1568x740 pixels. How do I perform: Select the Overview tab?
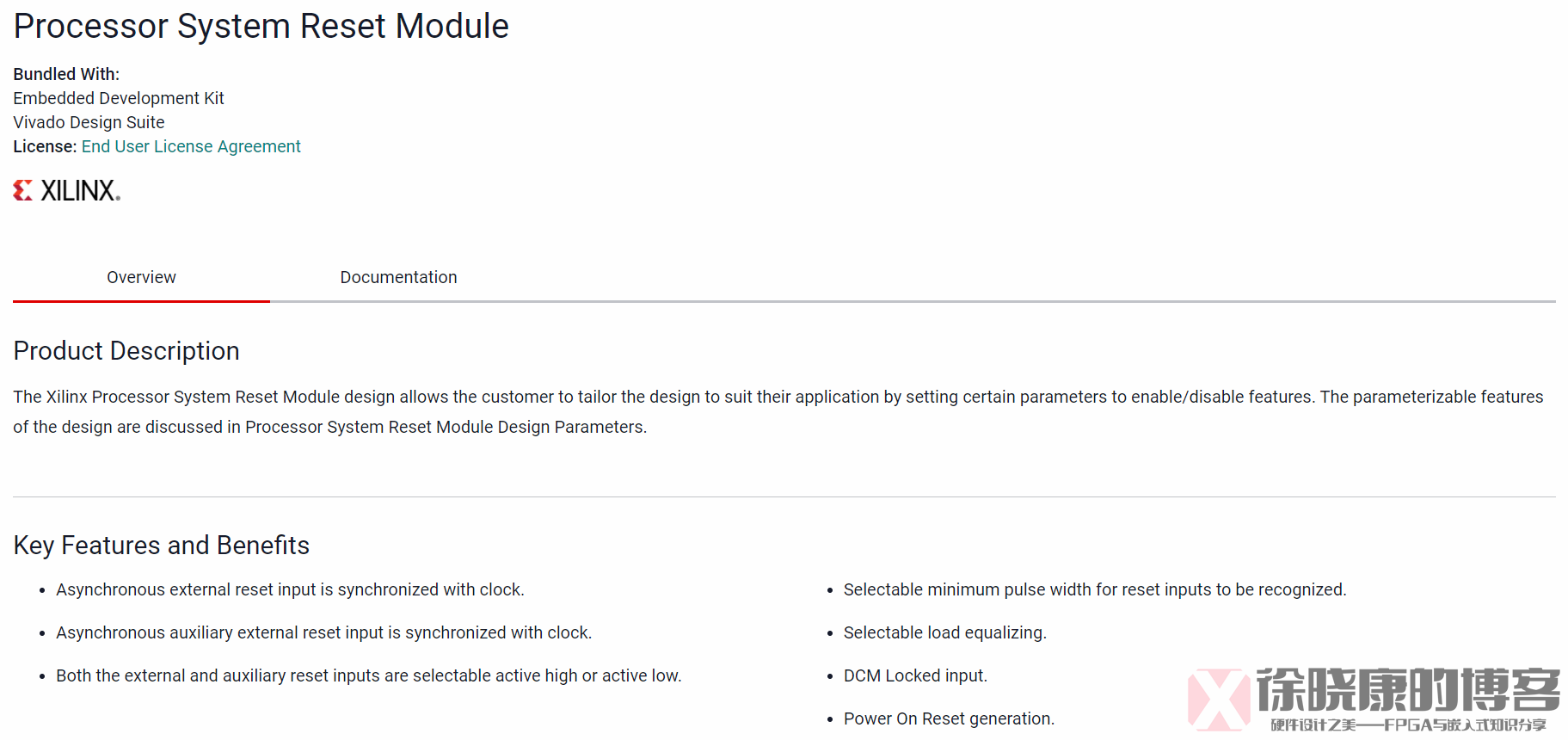click(x=141, y=277)
